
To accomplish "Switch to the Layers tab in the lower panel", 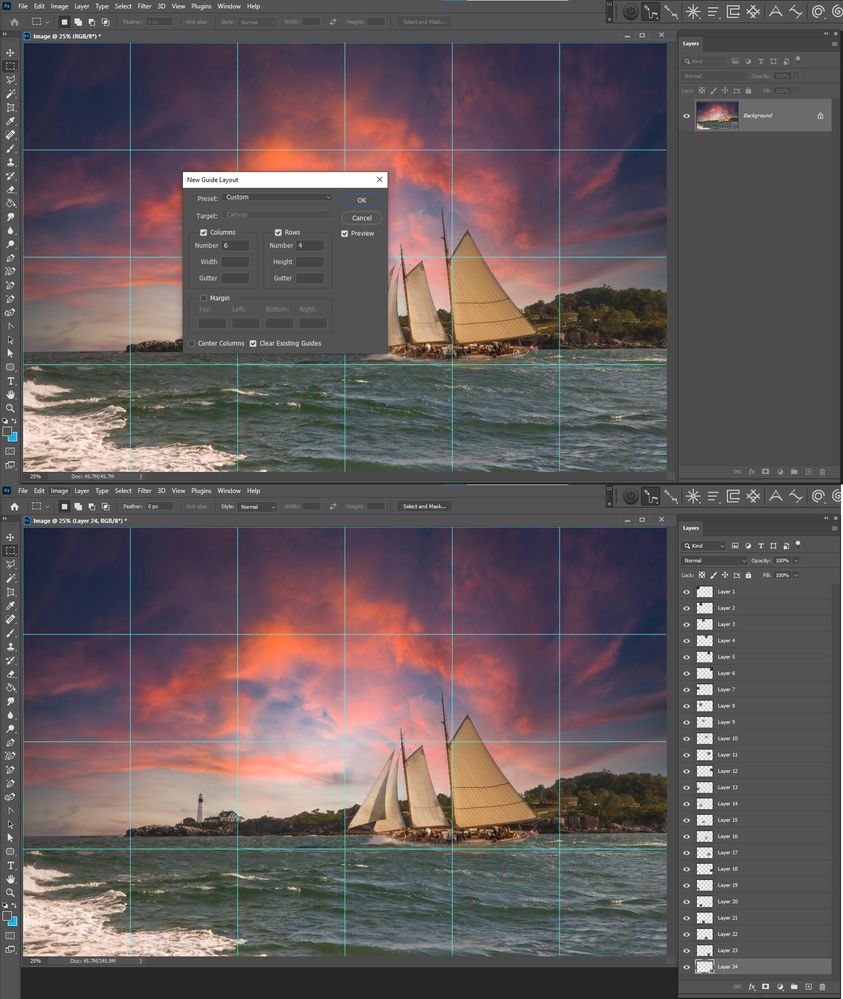I will pos(691,528).
